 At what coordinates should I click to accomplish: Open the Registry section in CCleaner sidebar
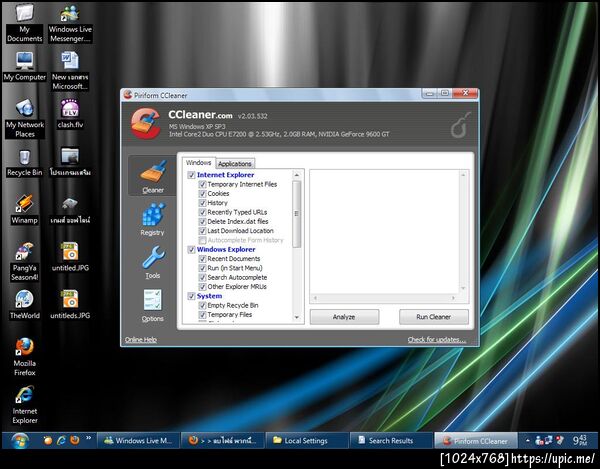click(x=153, y=219)
